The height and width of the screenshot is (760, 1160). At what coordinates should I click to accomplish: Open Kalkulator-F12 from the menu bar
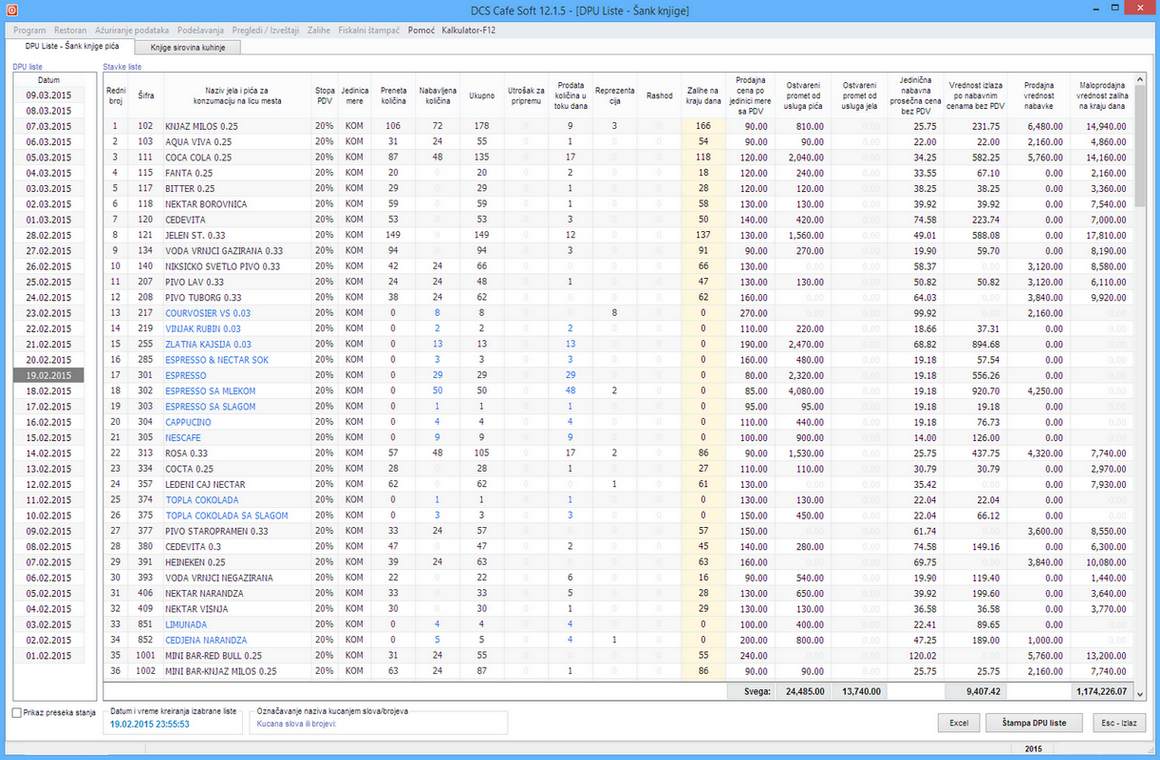(469, 30)
